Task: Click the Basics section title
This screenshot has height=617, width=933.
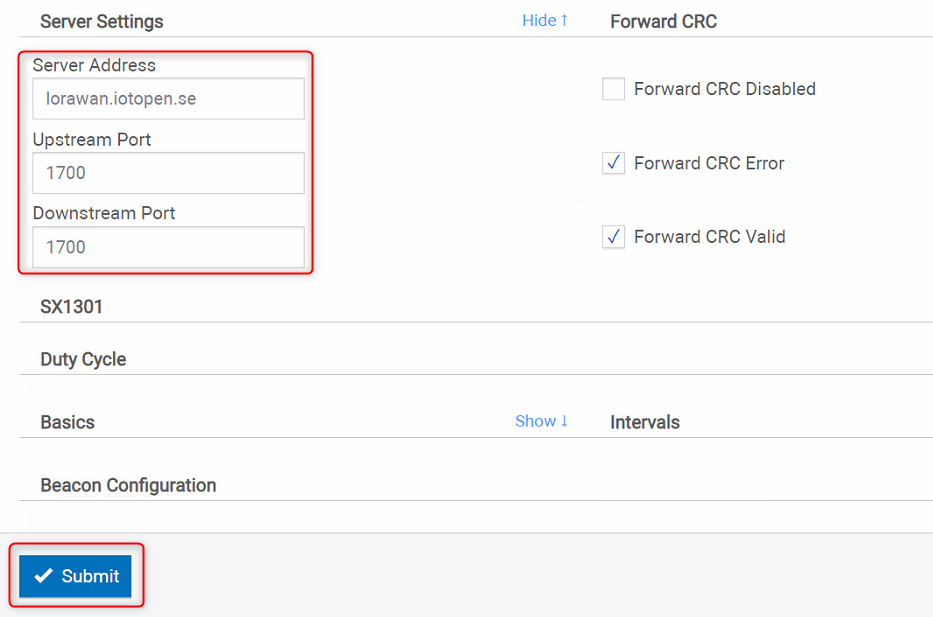Action: pyautogui.click(x=67, y=422)
